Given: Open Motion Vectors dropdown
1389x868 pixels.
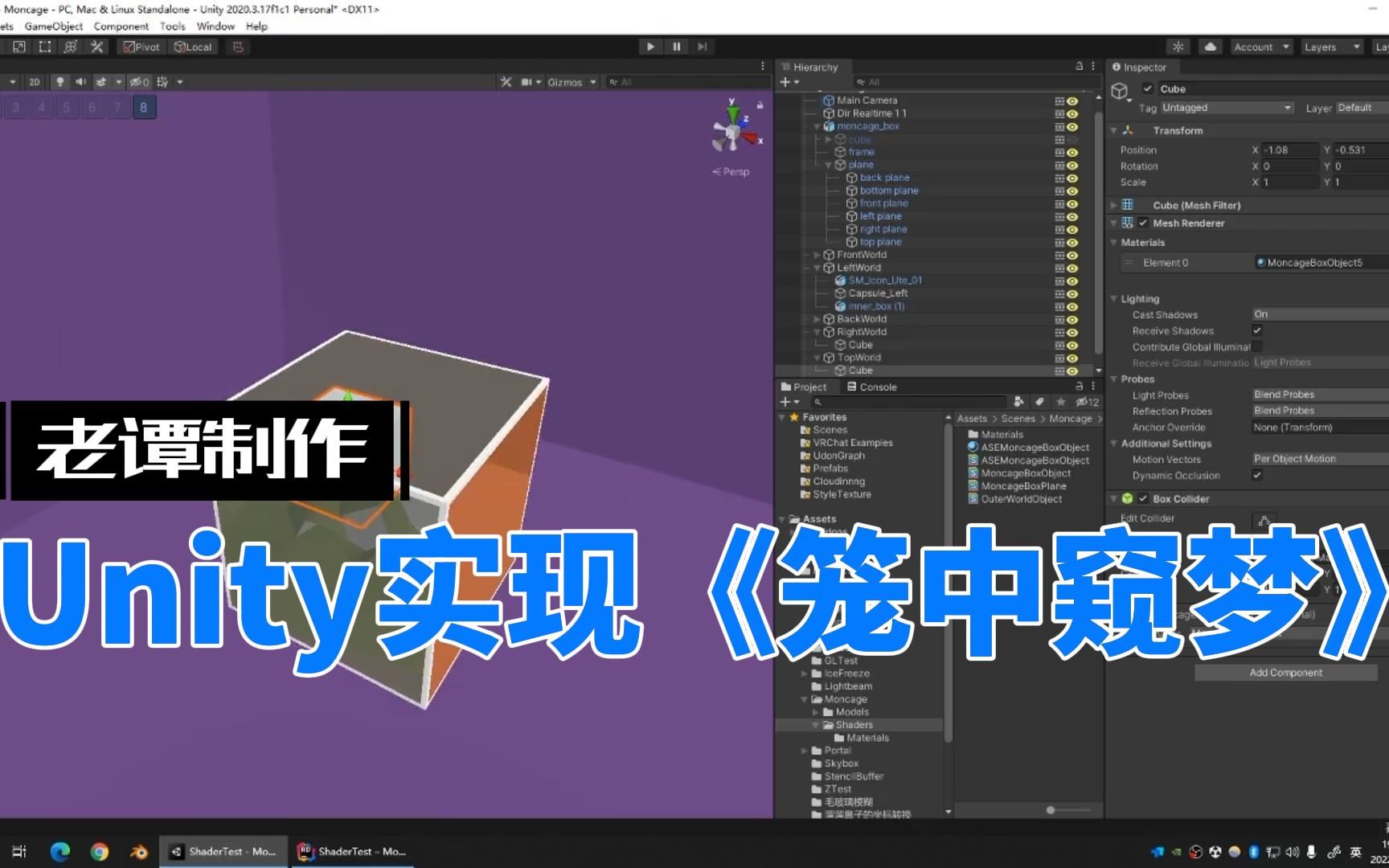Looking at the screenshot, I should pos(1320,459).
